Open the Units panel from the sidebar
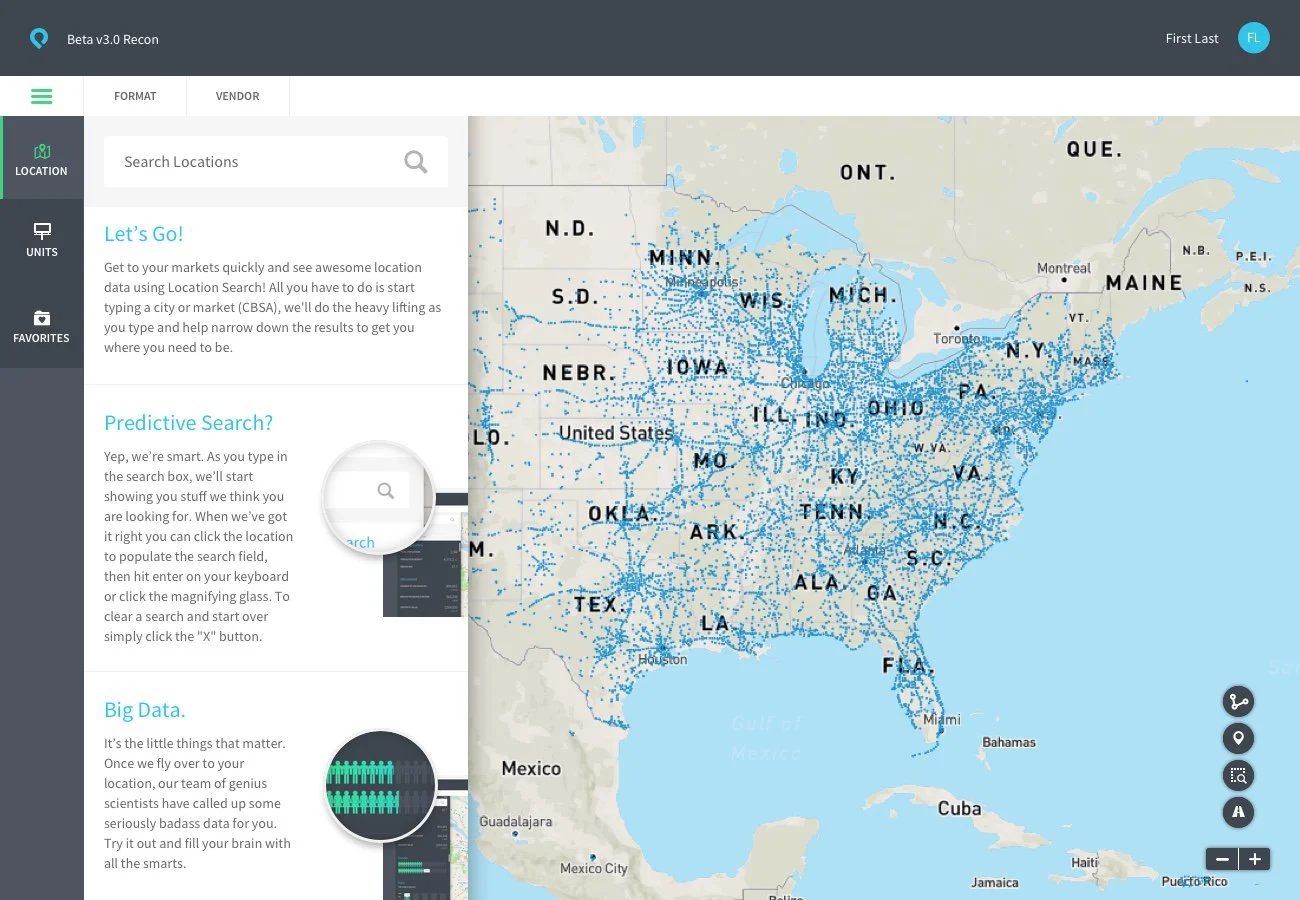Viewport: 1300px width, 900px height. pos(41,240)
